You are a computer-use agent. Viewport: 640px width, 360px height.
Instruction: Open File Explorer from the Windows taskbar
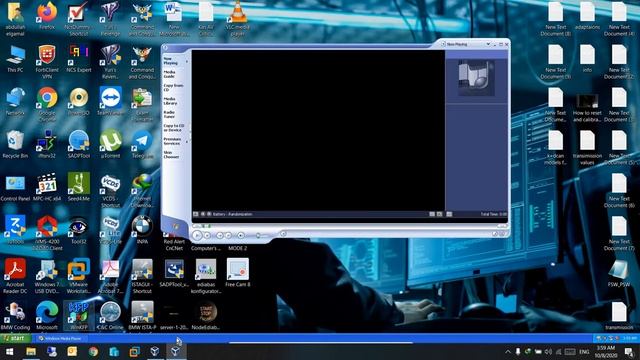coord(31,351)
